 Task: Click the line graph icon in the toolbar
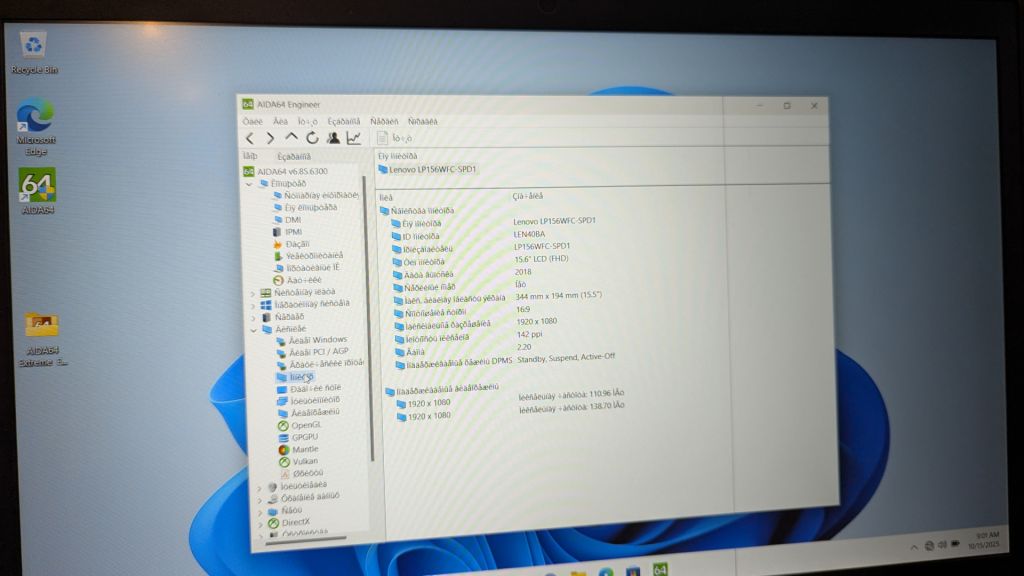pyautogui.click(x=354, y=138)
